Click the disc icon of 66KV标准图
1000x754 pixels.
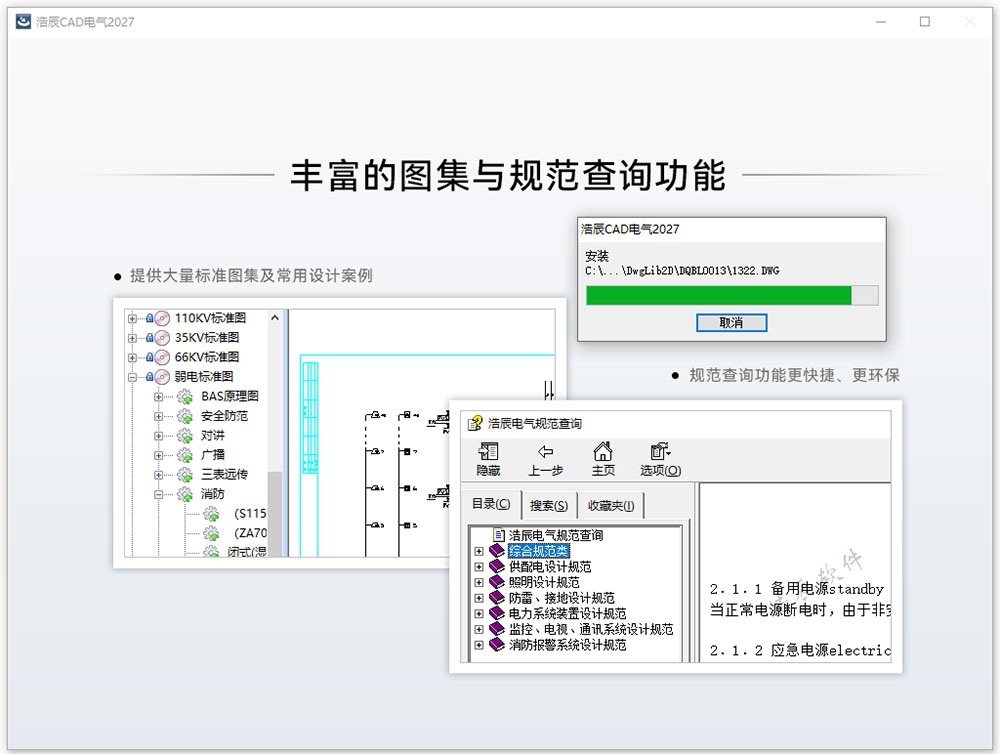[x=162, y=357]
